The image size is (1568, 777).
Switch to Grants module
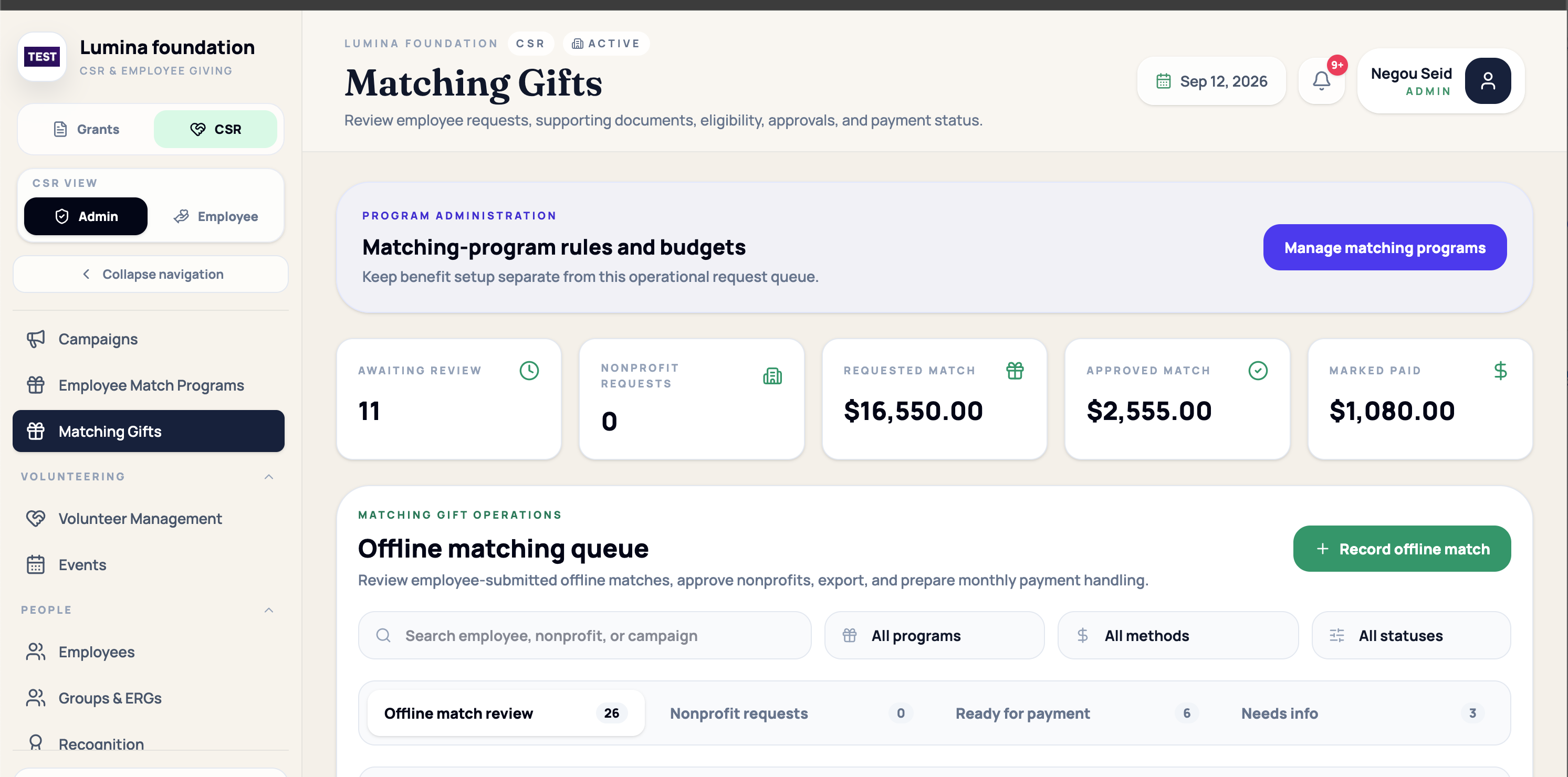[87, 129]
